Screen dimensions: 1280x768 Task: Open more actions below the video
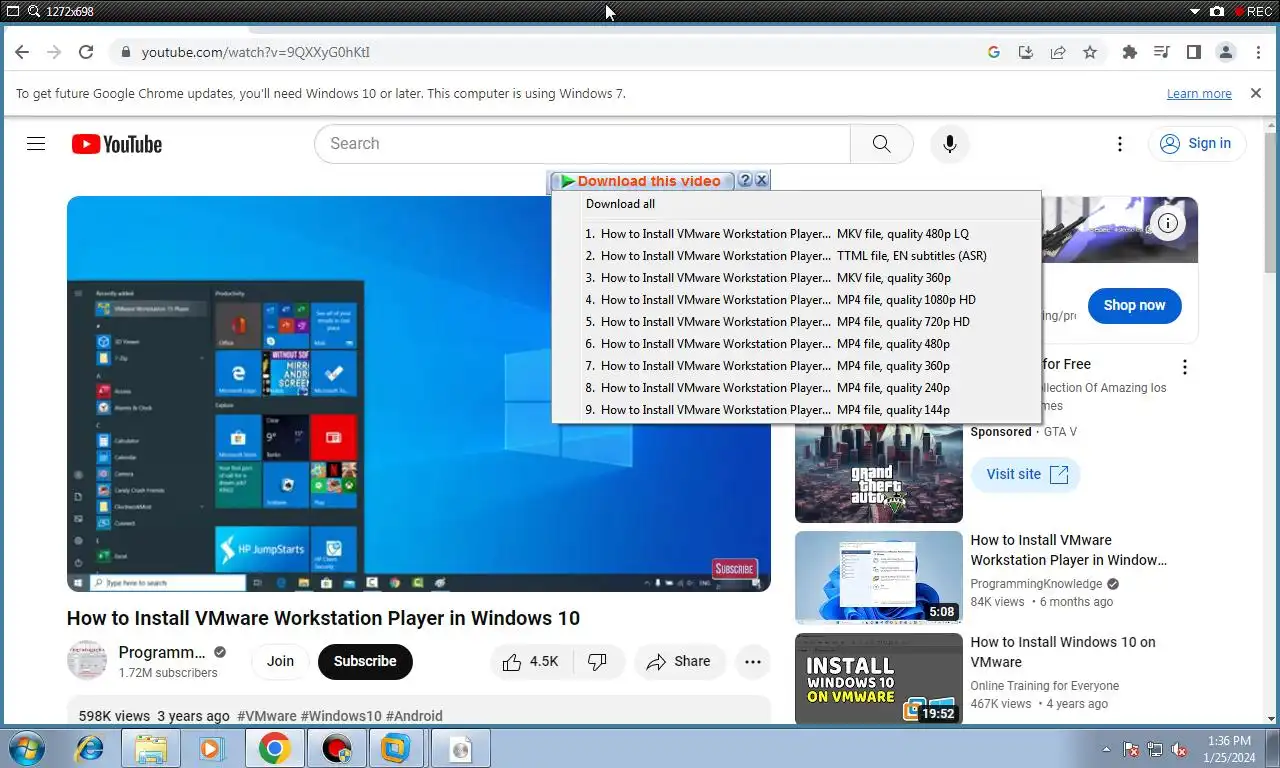click(753, 662)
